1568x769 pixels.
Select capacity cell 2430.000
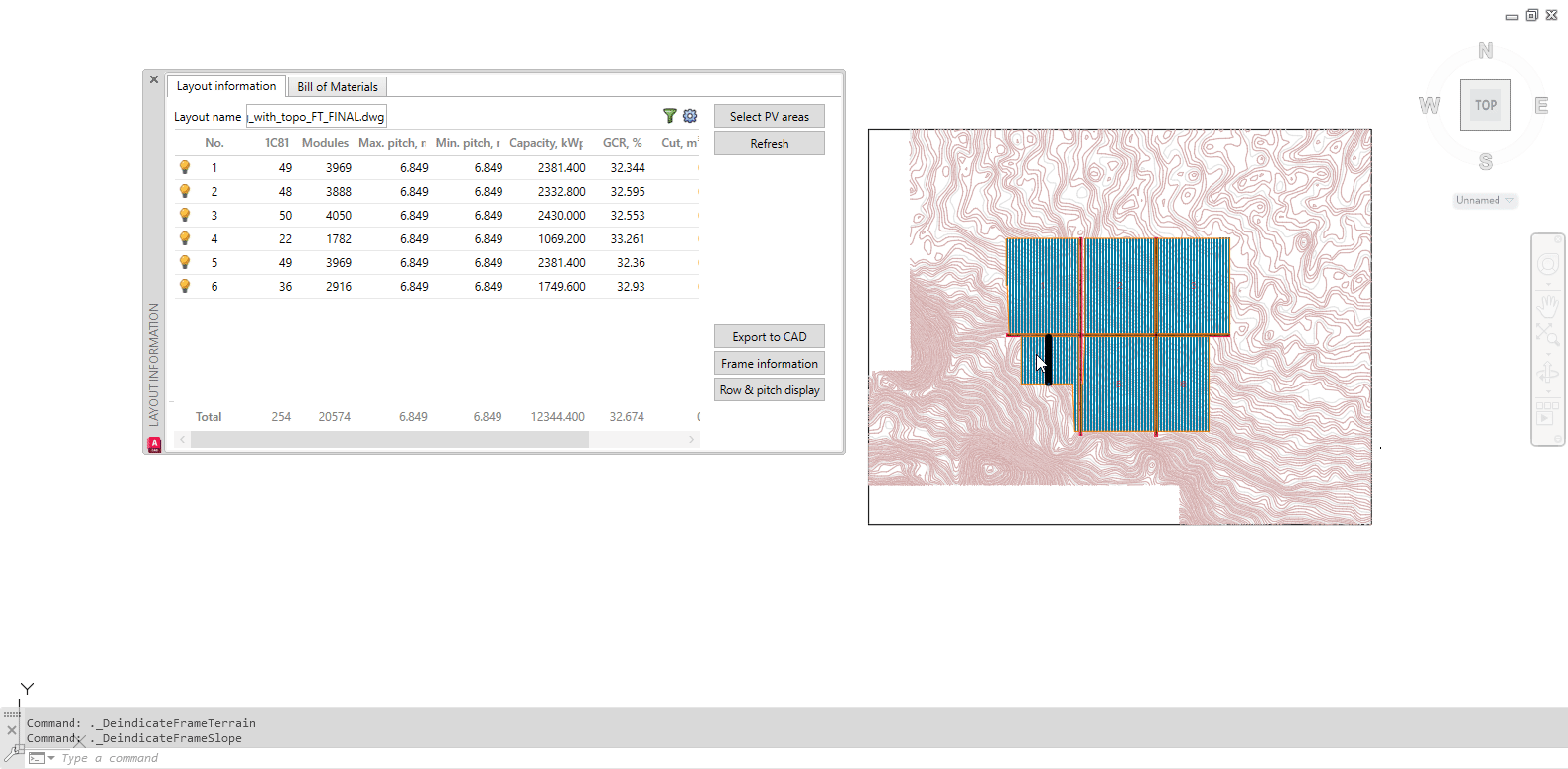click(562, 215)
